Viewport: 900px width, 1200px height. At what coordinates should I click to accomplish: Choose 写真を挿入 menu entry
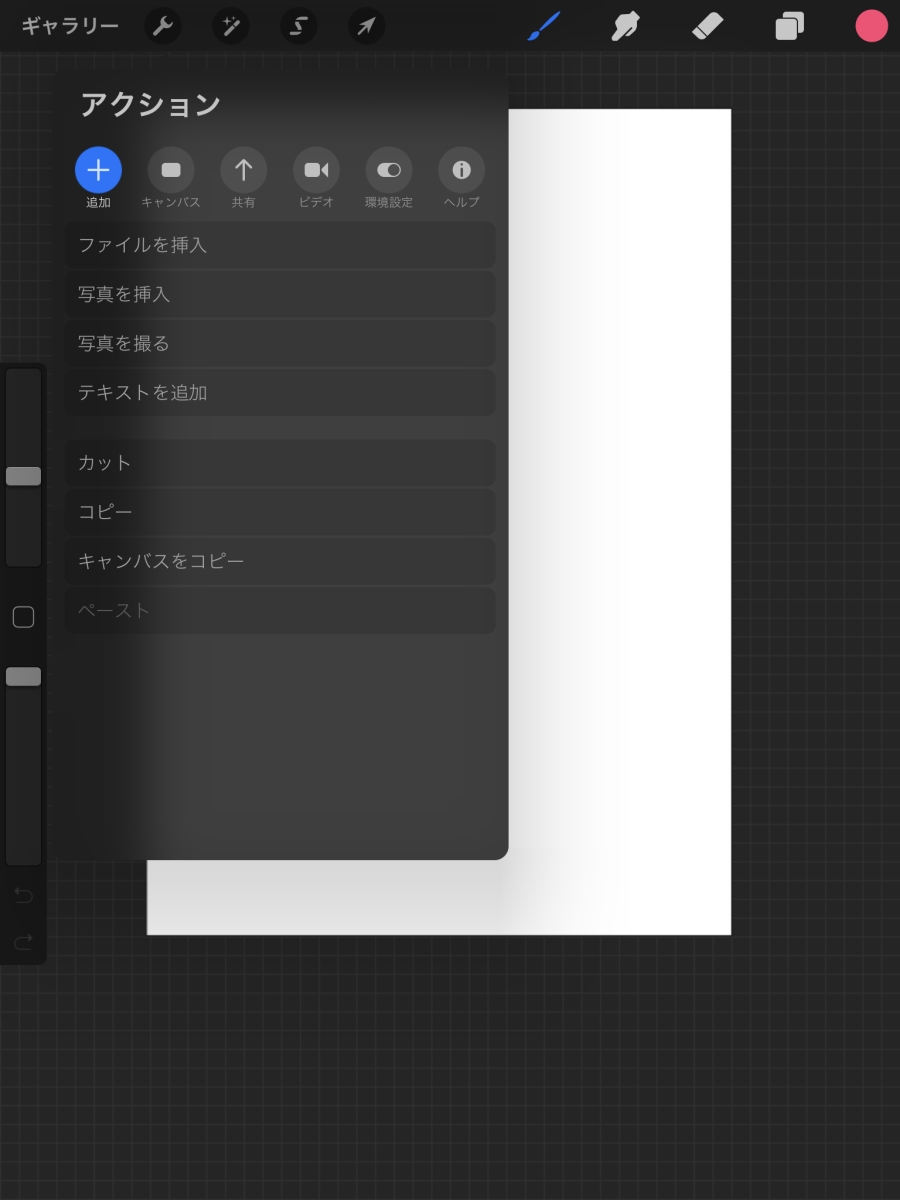(280, 294)
